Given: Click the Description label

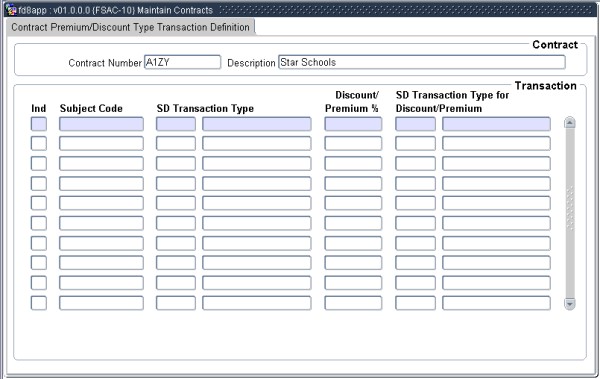Looking at the screenshot, I should click(251, 63).
